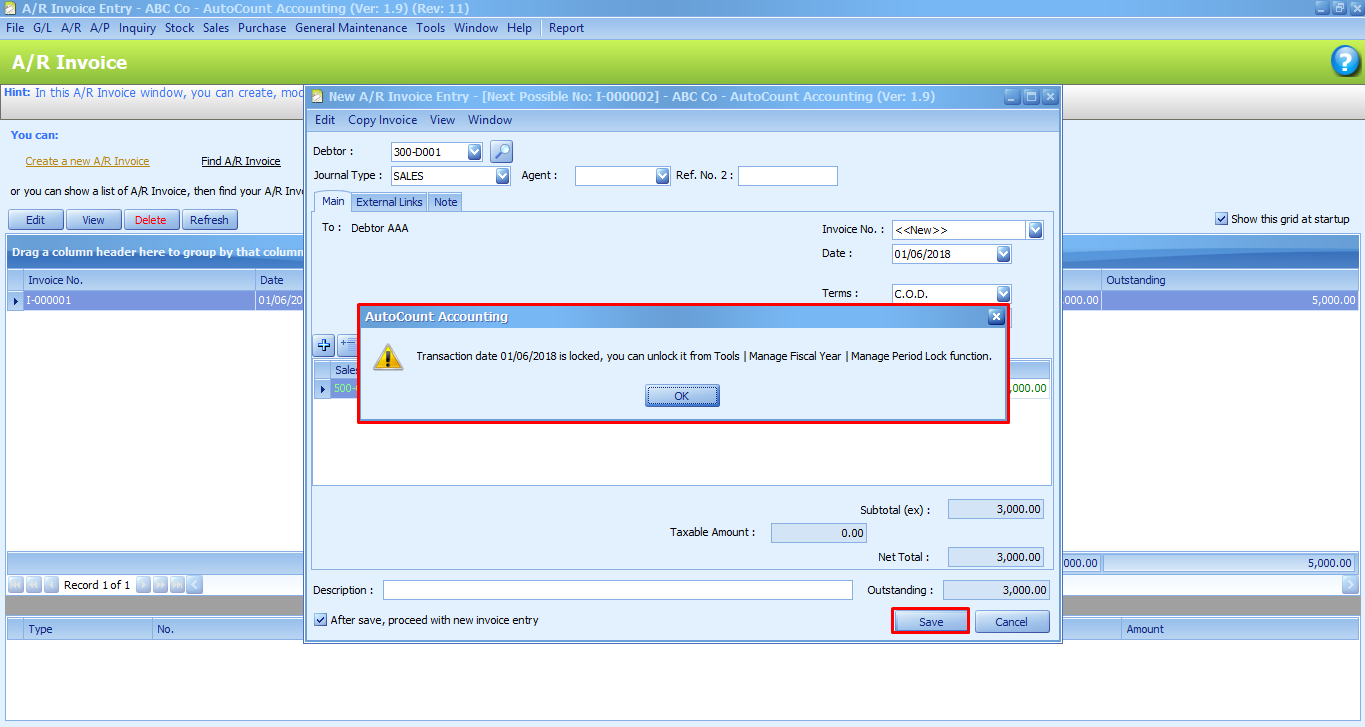This screenshot has width=1365, height=727.
Task: Click the Refresh button
Action: coord(210,220)
